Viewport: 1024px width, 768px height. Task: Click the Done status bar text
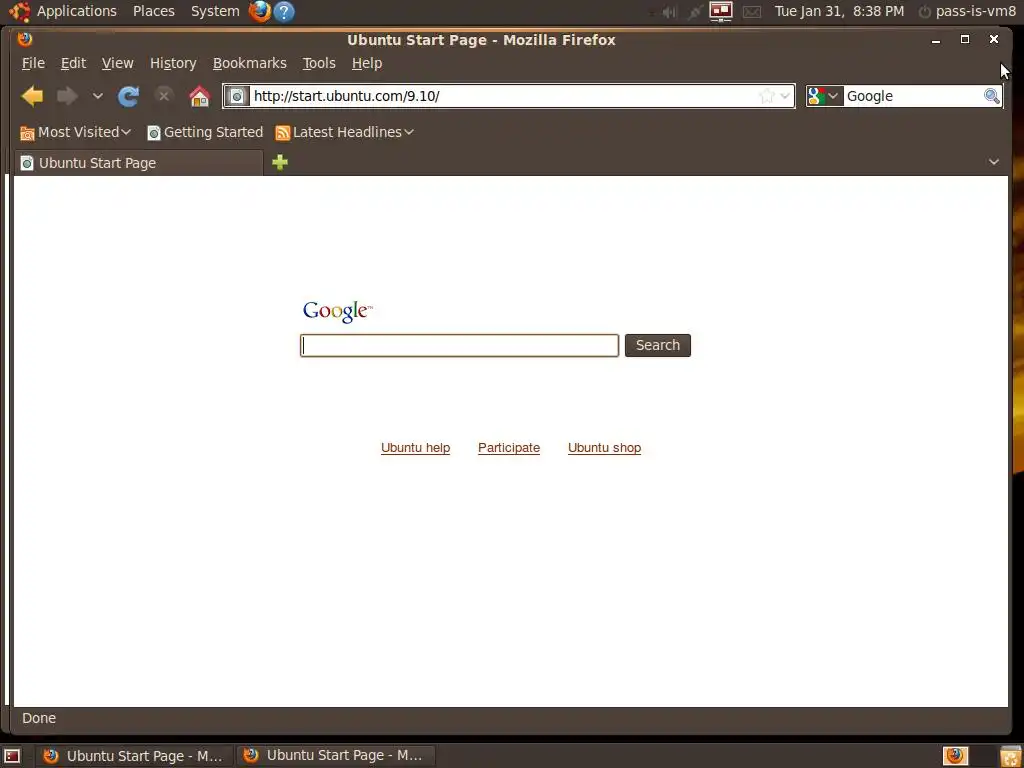click(x=39, y=718)
